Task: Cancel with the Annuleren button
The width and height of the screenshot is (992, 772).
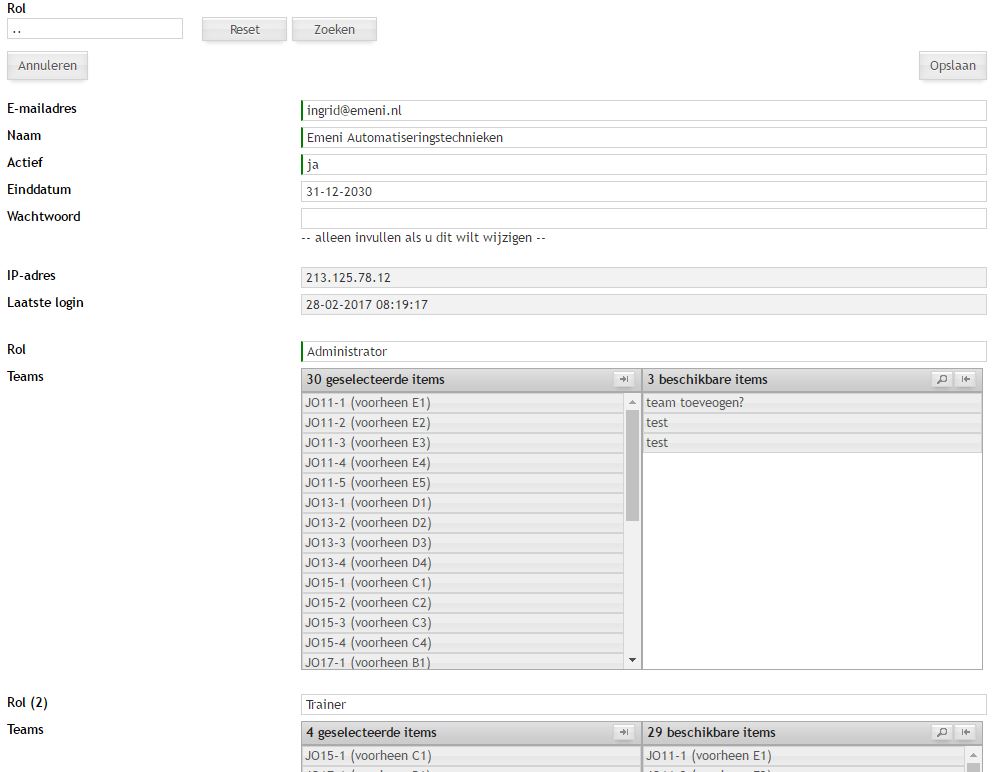Action: (47, 66)
